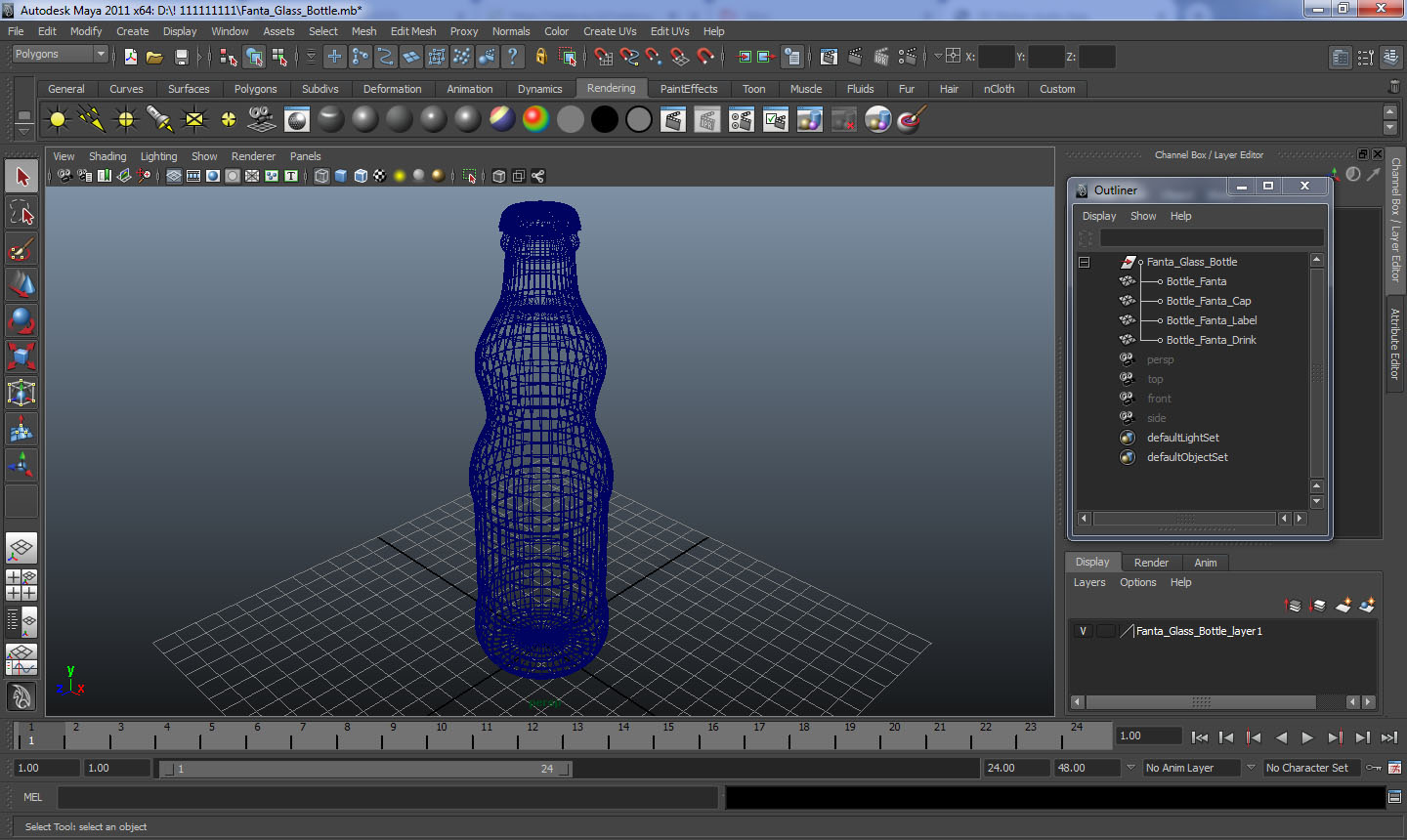This screenshot has width=1407, height=840.
Task: Click the open scene folder icon
Action: coord(154,57)
